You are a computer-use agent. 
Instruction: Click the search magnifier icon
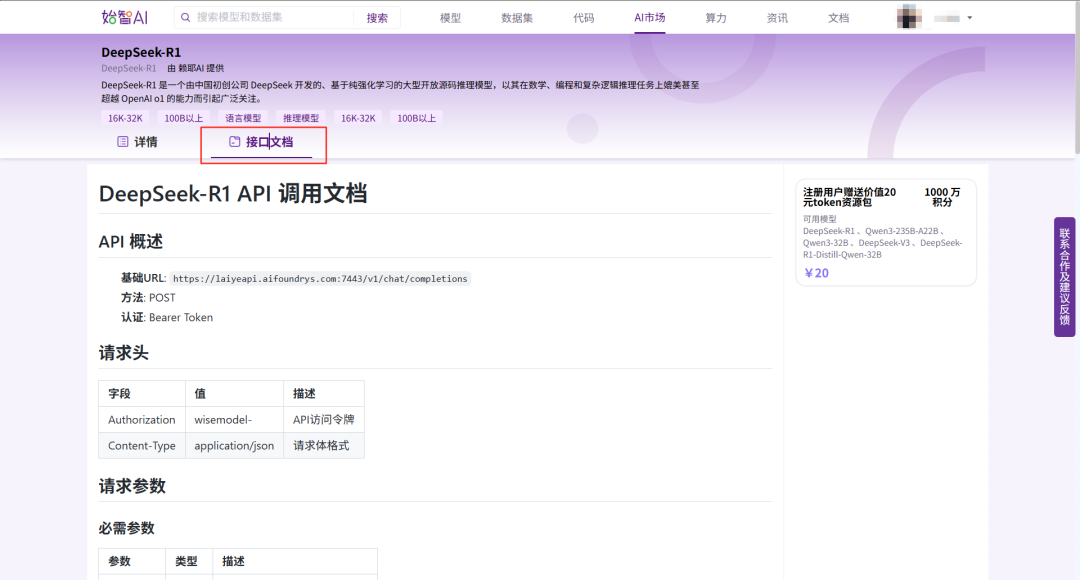tap(185, 17)
